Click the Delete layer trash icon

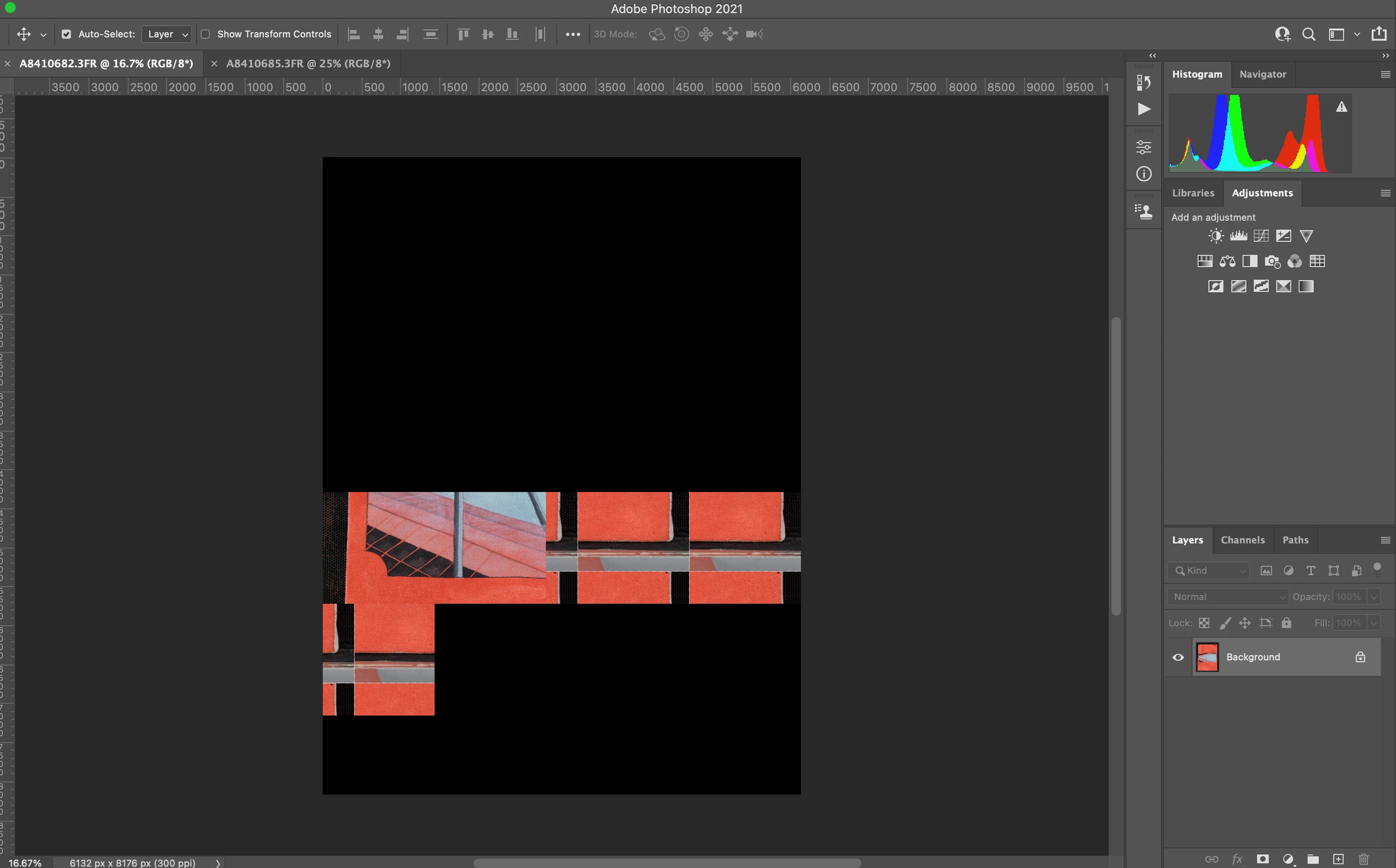(1364, 859)
